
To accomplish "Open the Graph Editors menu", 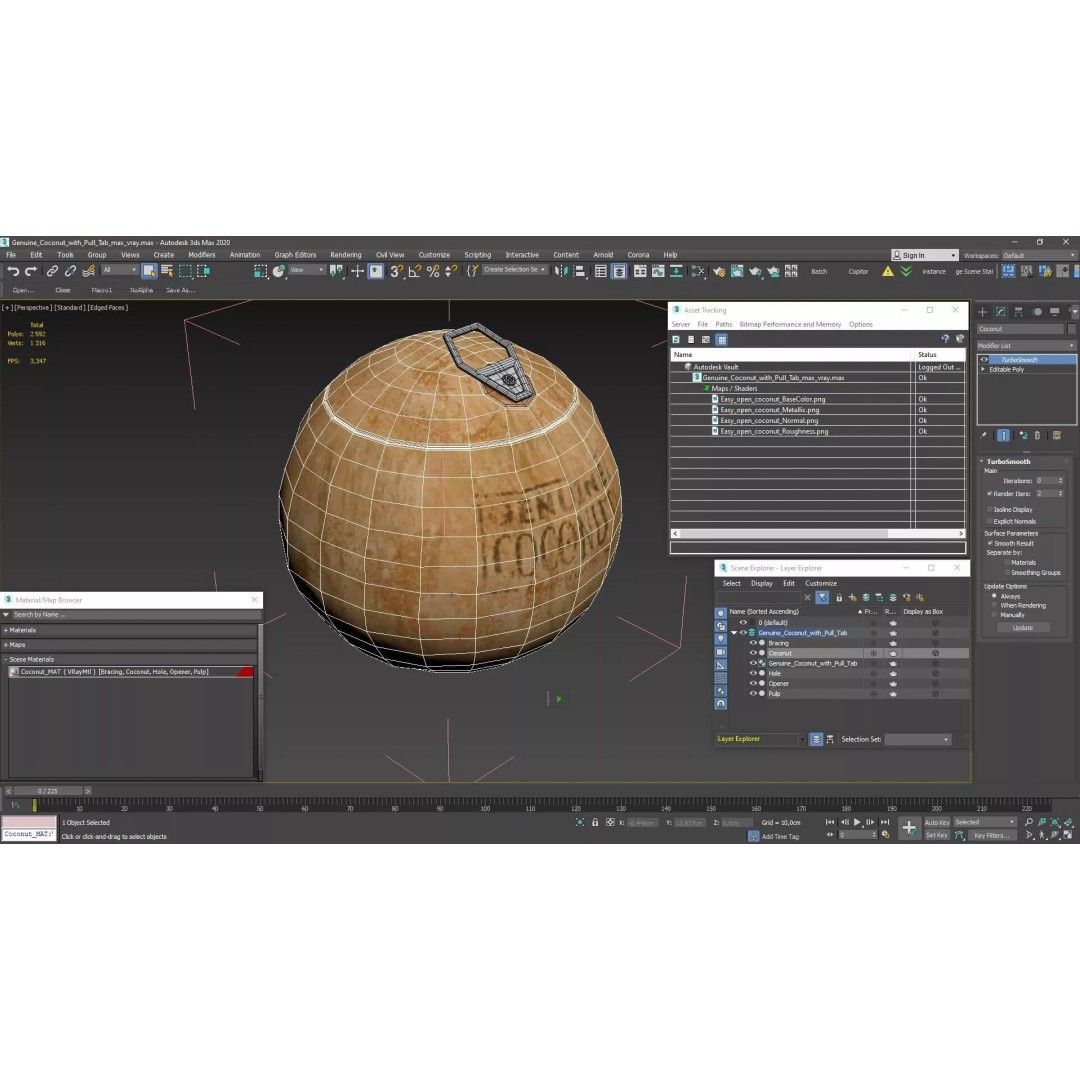I will tap(295, 255).
